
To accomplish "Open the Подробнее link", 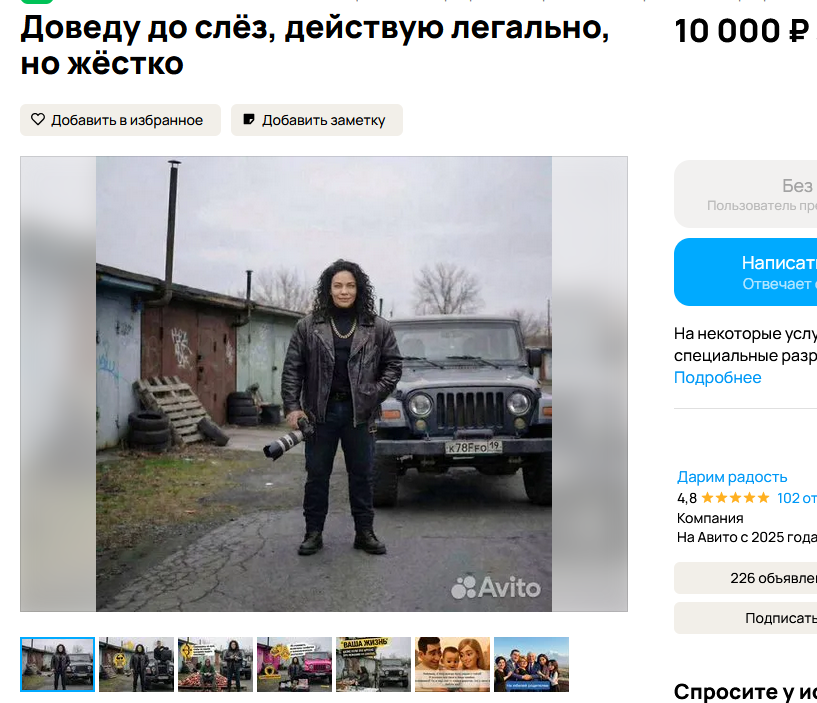I will point(717,377).
